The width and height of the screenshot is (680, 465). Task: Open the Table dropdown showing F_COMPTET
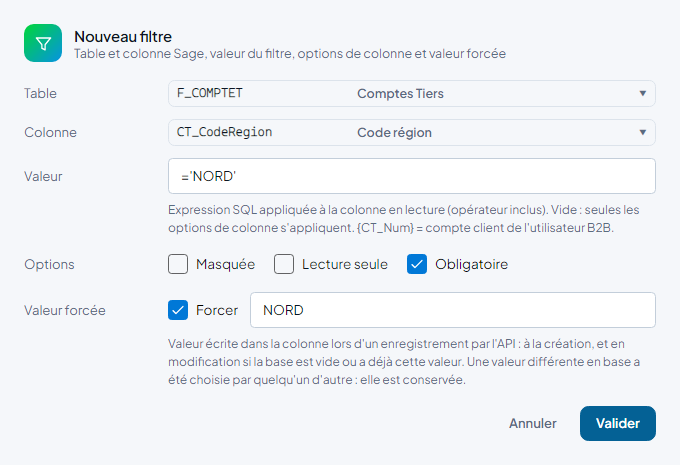[x=412, y=93]
